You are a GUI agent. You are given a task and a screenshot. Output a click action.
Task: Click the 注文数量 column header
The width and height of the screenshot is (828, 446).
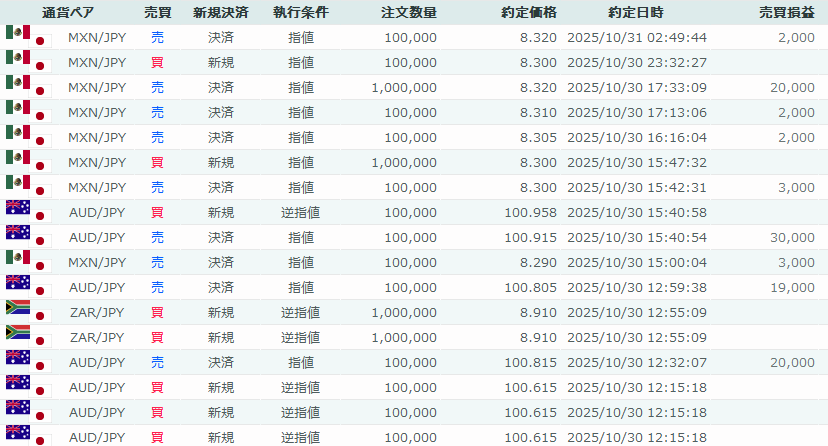(408, 13)
